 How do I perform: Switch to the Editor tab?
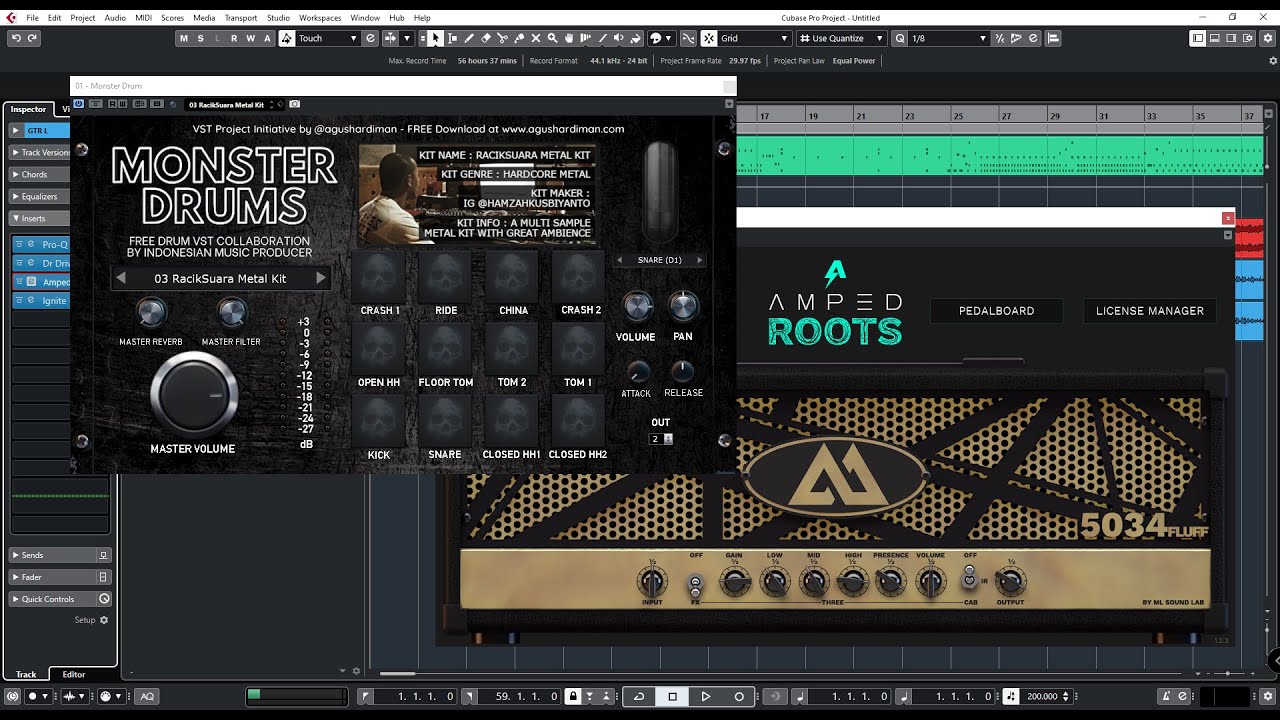point(74,674)
